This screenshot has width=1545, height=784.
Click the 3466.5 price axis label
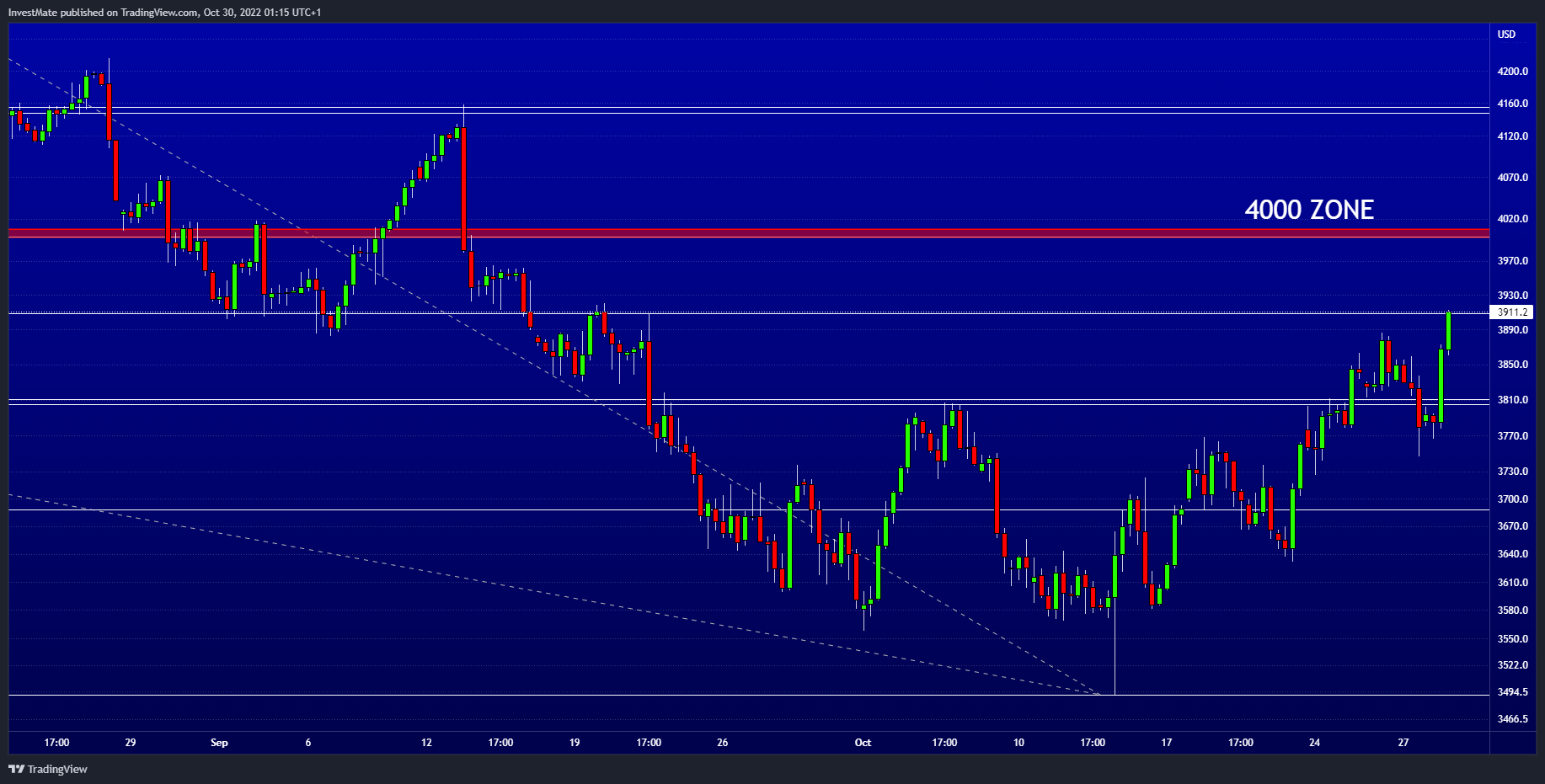click(x=1512, y=719)
